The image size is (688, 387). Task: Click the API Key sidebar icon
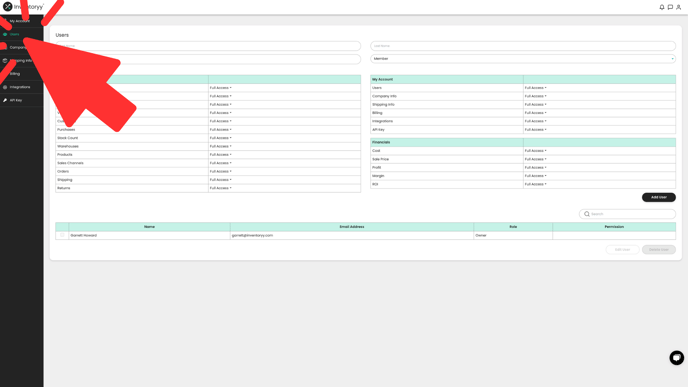[x=5, y=100]
